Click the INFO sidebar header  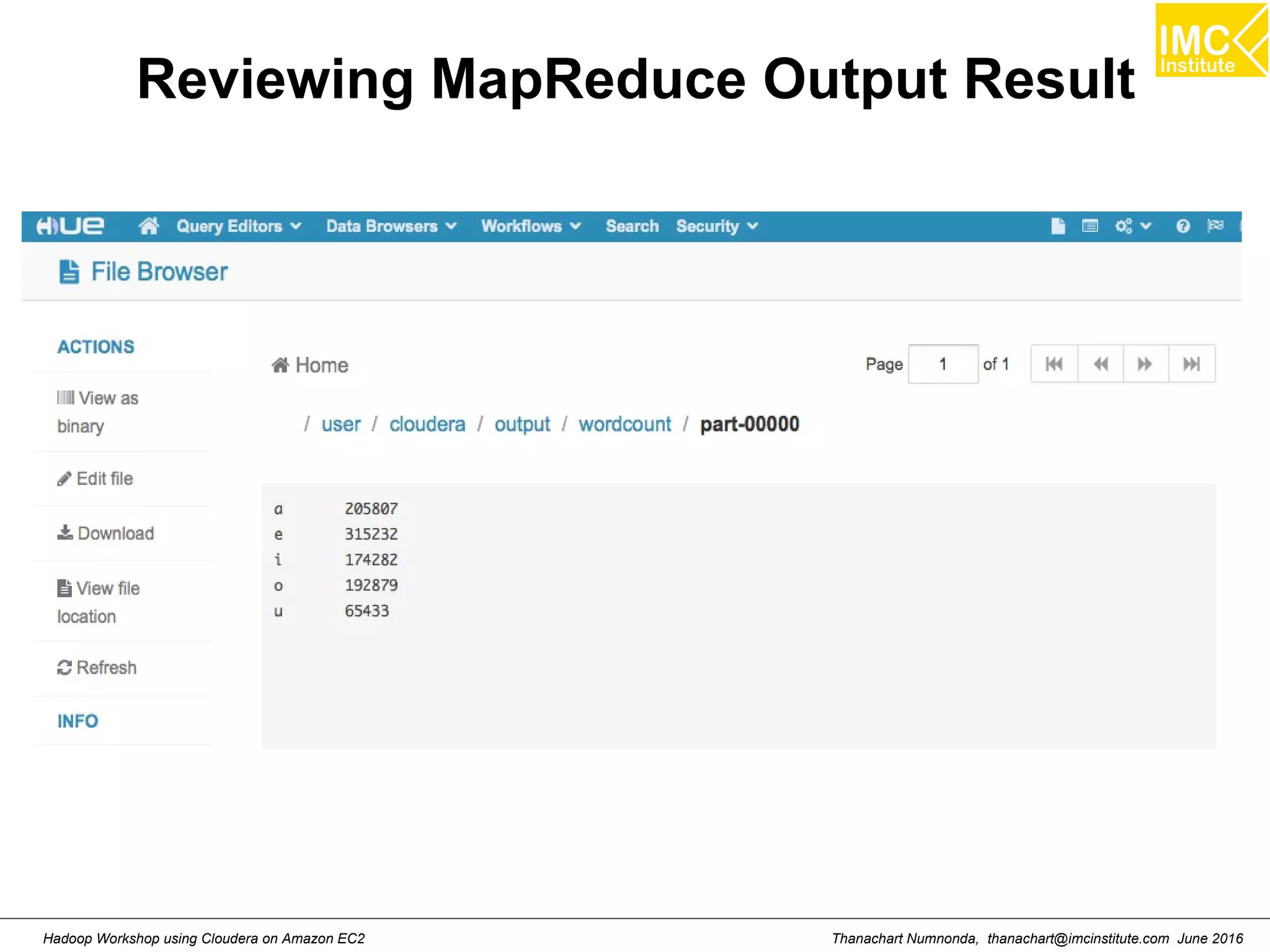coord(78,721)
